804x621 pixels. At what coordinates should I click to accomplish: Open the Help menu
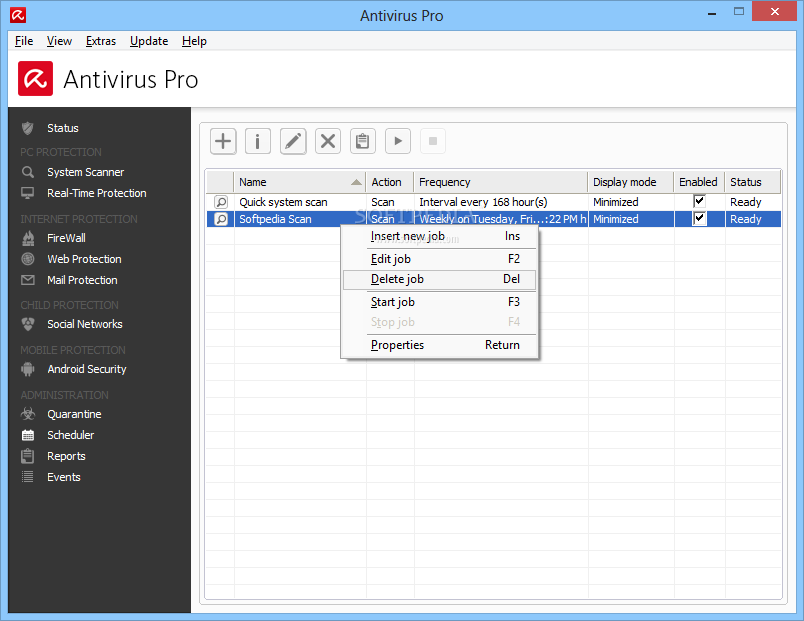pos(194,41)
